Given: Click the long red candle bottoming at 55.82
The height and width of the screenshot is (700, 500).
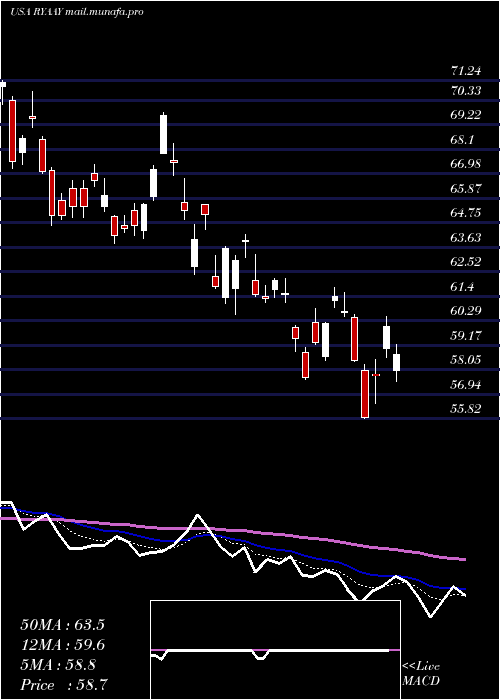Looking at the screenshot, I should click(x=365, y=392).
